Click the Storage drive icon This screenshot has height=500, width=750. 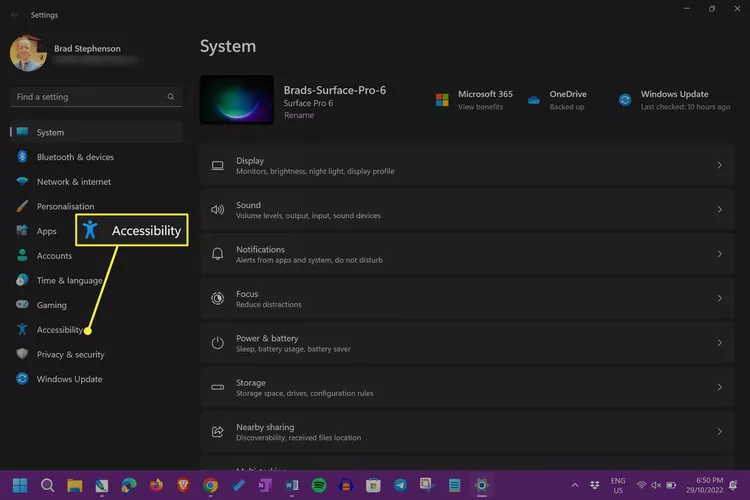[218, 387]
